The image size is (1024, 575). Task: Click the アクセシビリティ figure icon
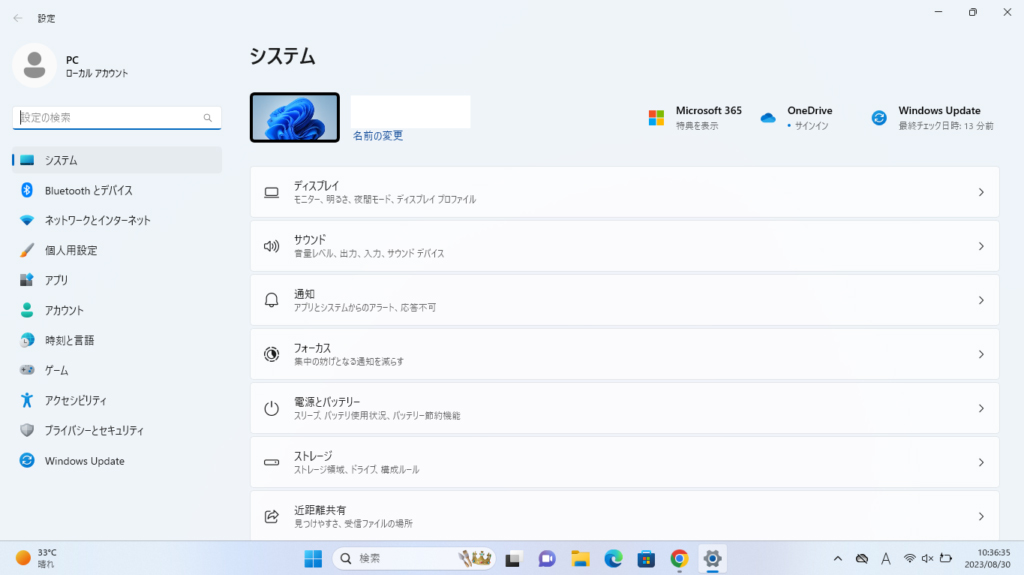point(27,400)
